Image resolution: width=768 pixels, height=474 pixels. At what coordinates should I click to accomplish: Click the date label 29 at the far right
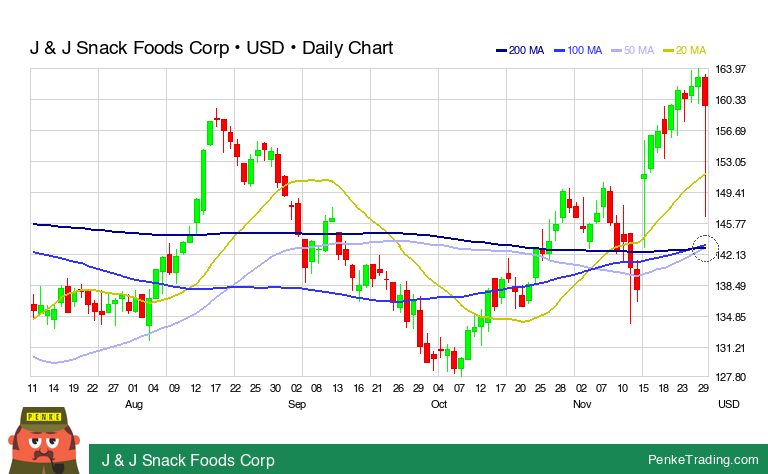coord(703,388)
